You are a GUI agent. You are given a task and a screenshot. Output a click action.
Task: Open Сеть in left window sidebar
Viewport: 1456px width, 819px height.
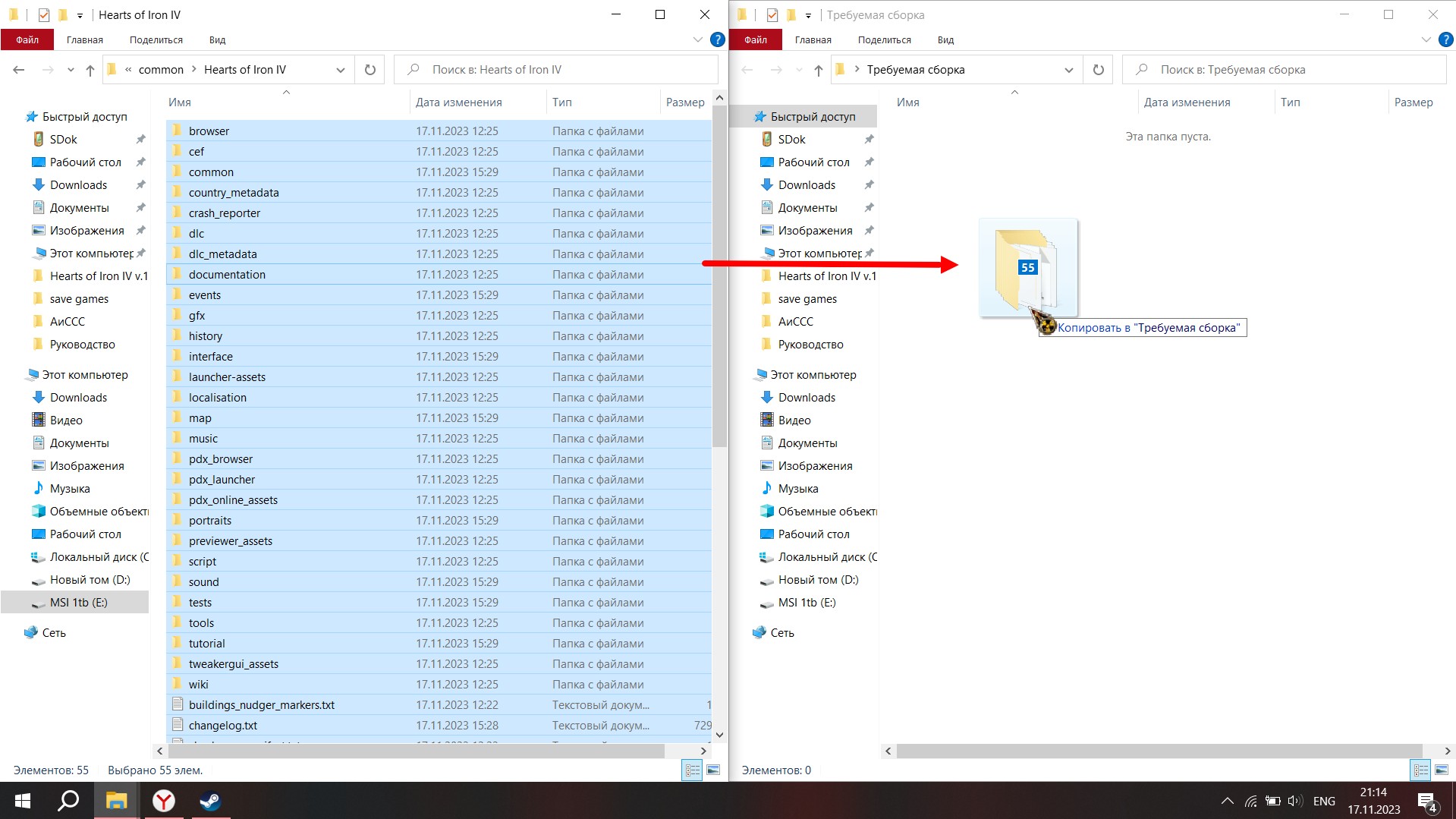[x=54, y=633]
